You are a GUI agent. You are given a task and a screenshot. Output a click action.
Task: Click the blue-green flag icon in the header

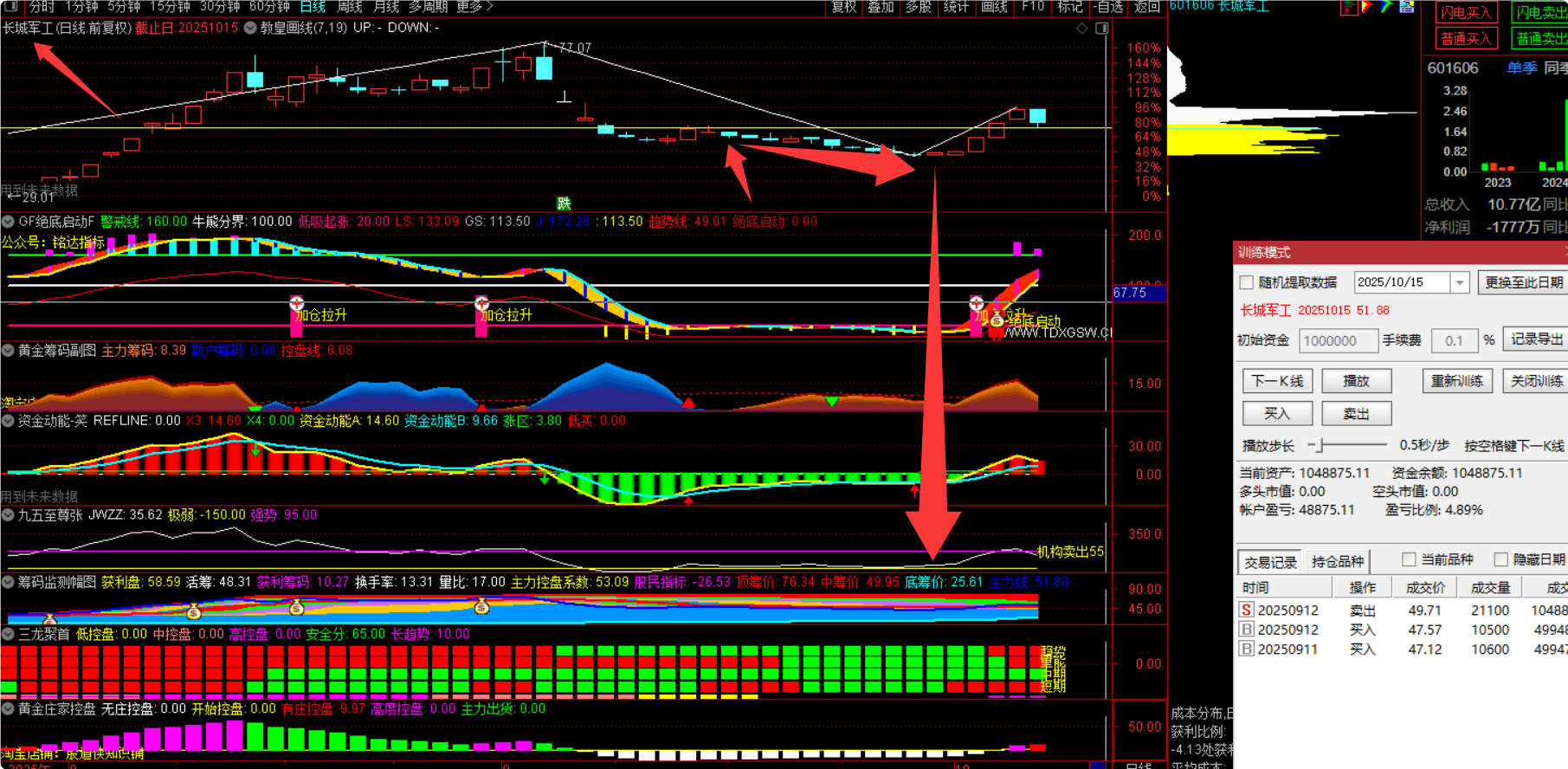[x=1386, y=7]
